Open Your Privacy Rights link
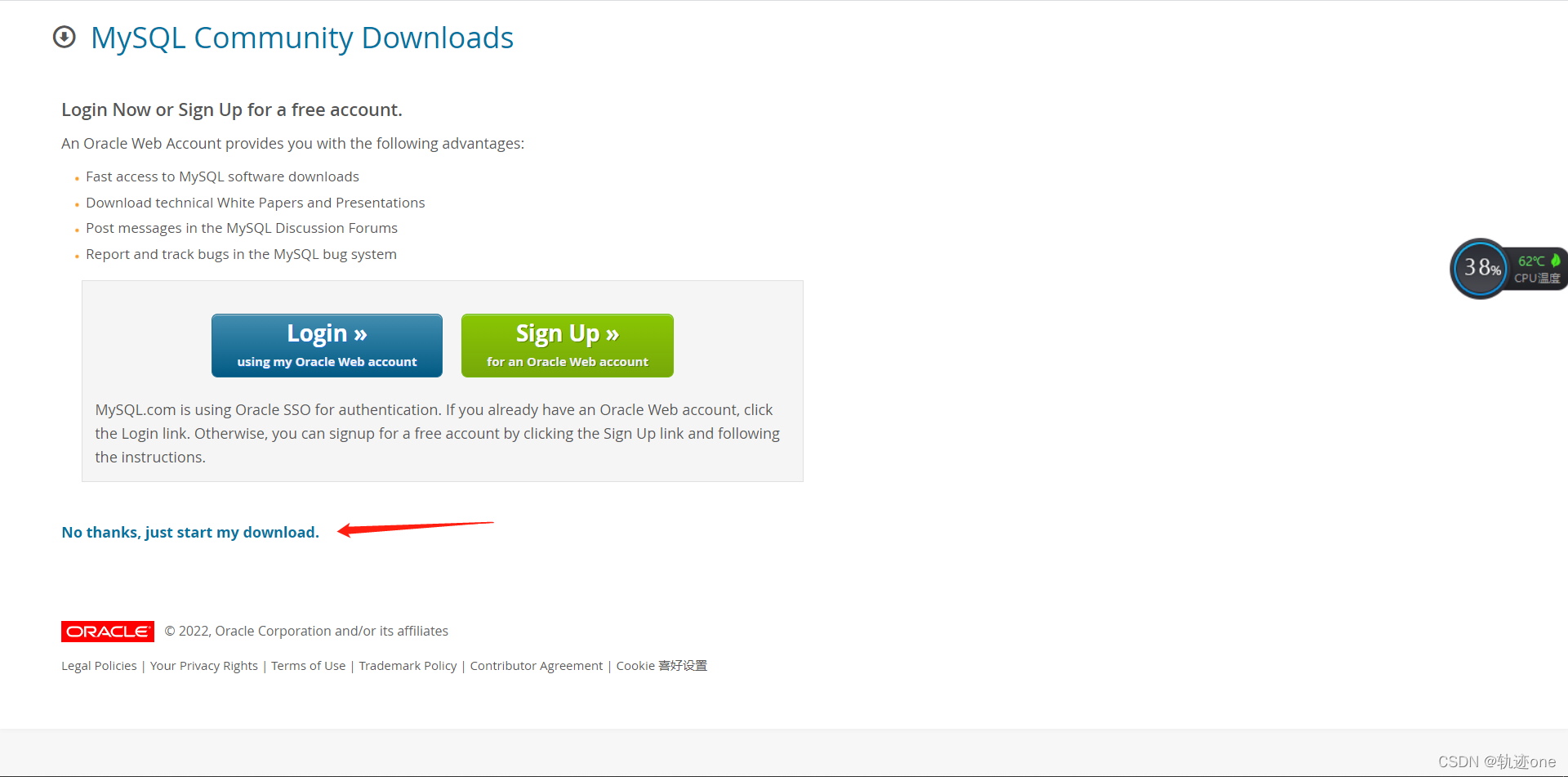1568x777 pixels. tap(204, 666)
